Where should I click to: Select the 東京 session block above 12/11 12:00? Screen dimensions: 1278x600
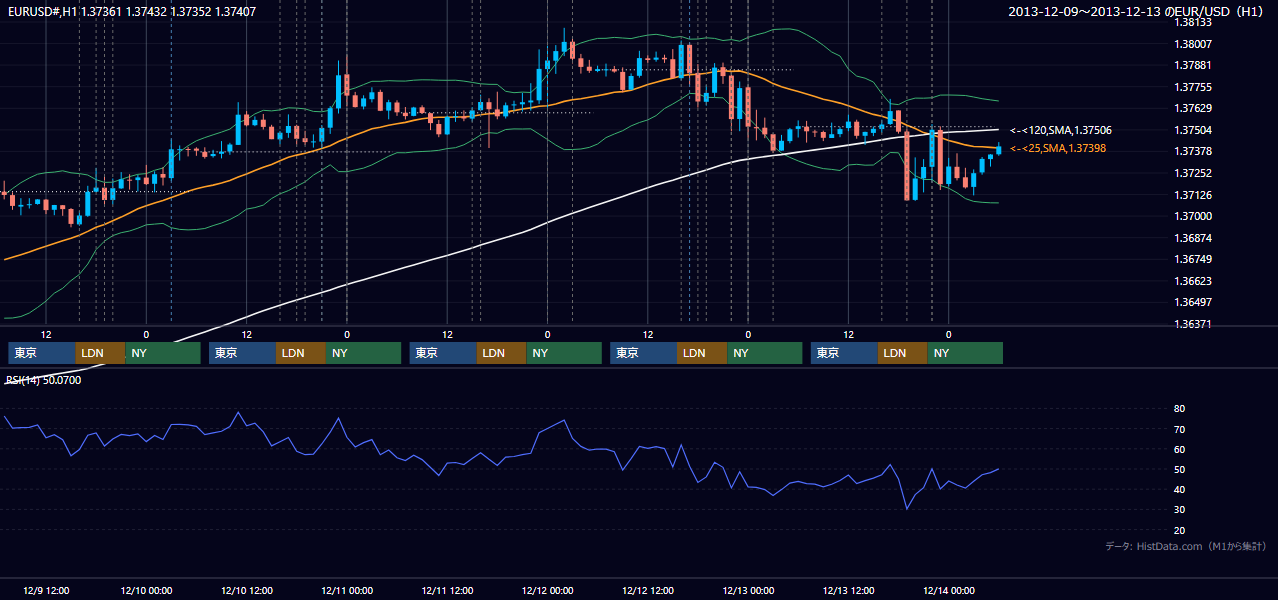[443, 353]
